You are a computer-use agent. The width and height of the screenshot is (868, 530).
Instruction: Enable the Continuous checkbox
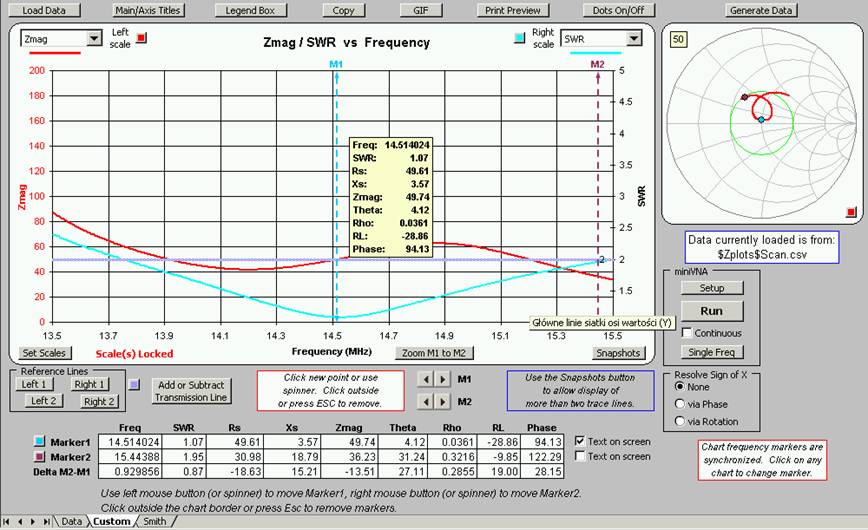[x=686, y=332]
